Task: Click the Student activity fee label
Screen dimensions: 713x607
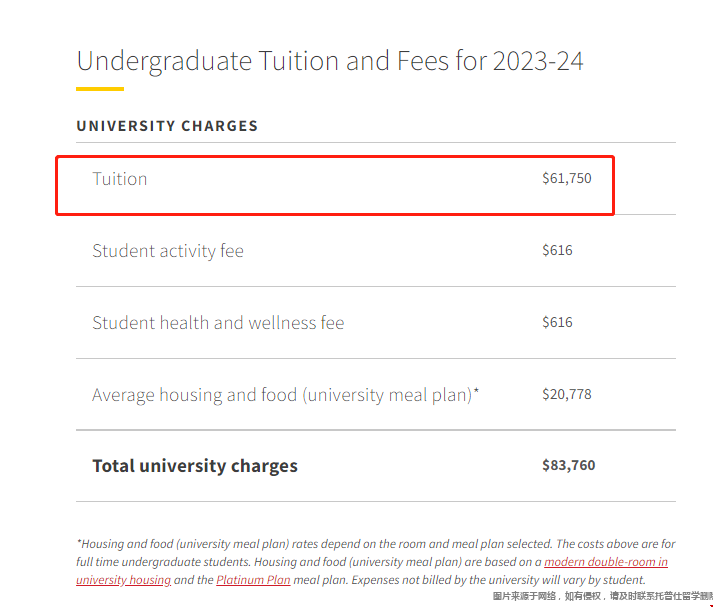Action: click(x=168, y=251)
